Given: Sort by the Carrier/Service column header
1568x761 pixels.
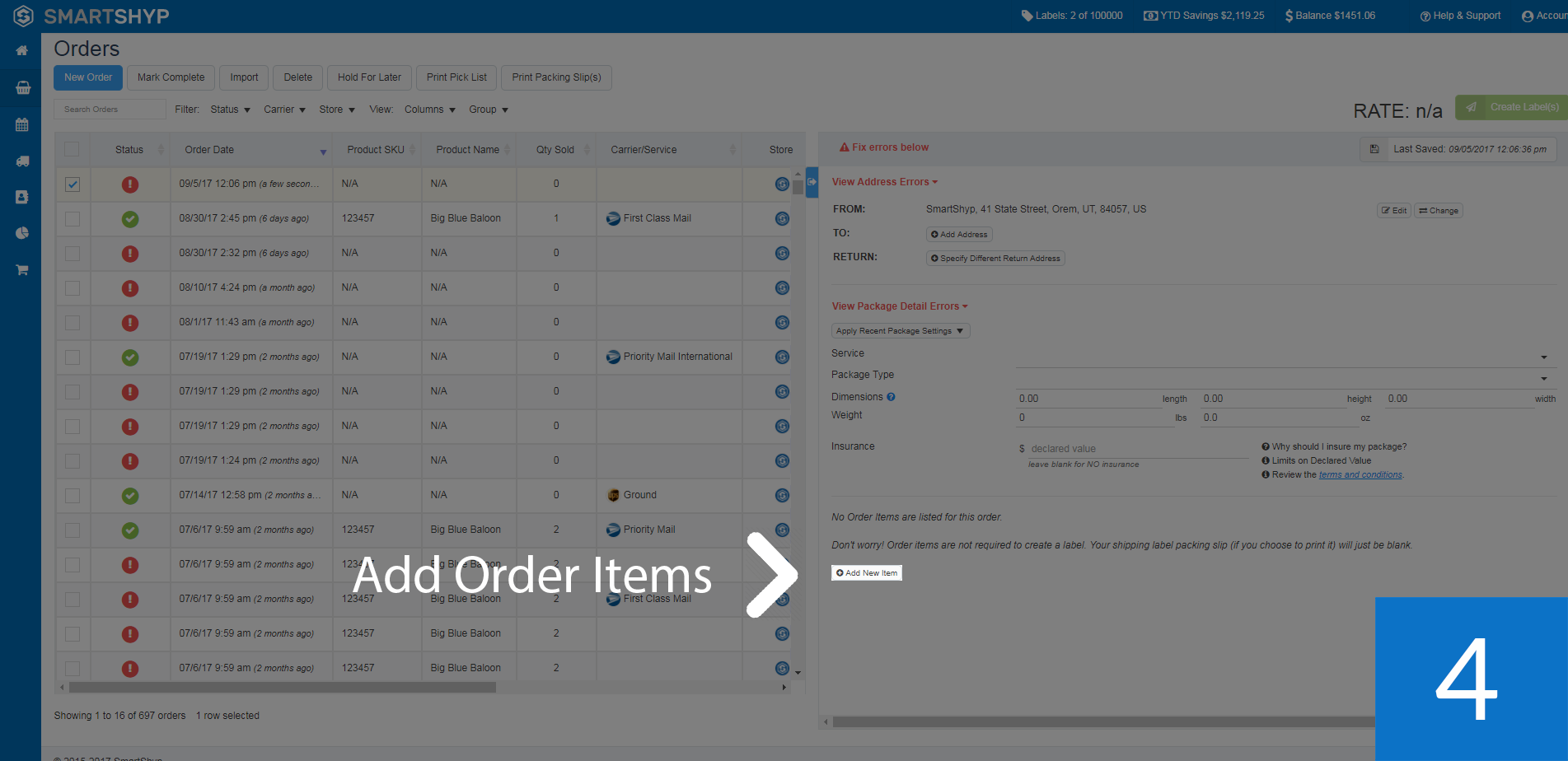Looking at the screenshot, I should pos(668,150).
